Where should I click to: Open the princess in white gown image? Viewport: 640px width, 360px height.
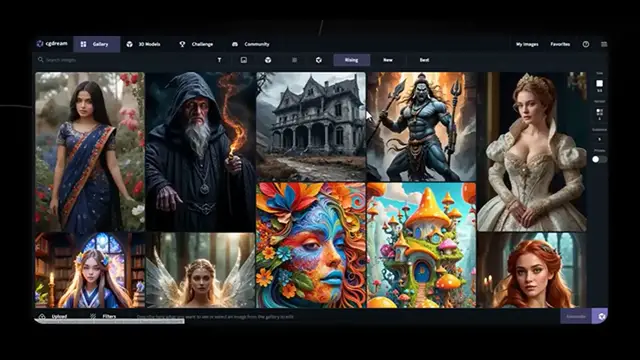coord(532,152)
